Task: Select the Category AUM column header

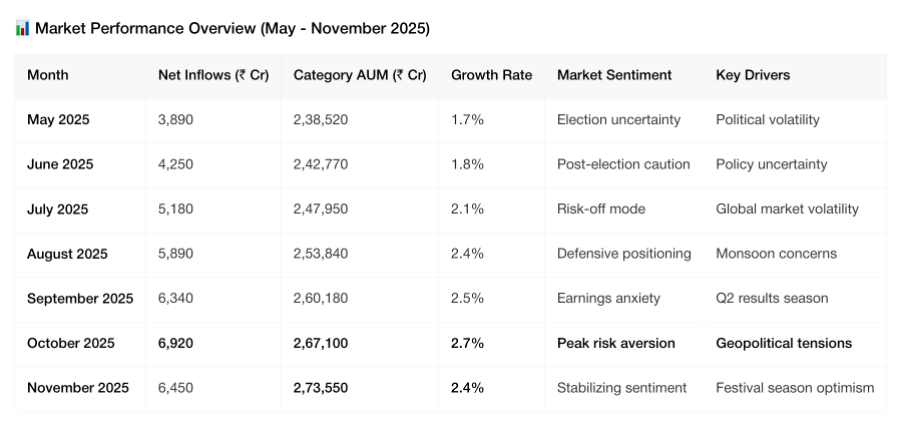Action: (359, 75)
